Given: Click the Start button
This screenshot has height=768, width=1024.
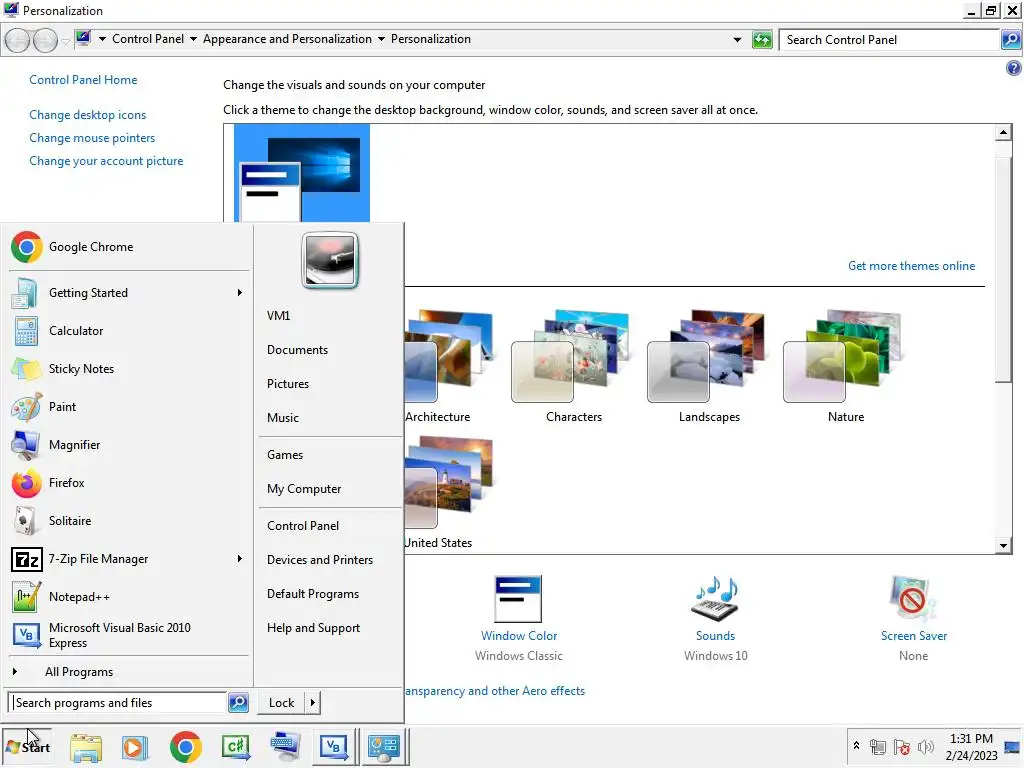Looking at the screenshot, I should point(27,747).
